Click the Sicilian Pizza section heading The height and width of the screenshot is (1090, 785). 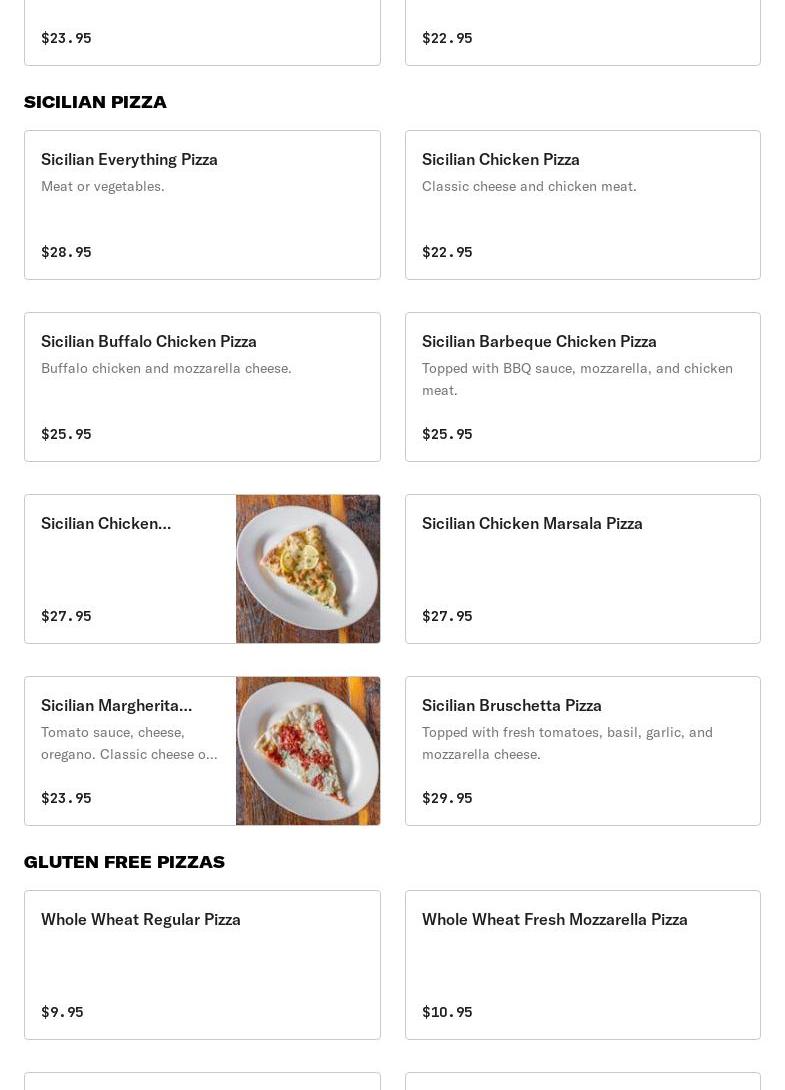coord(95,102)
